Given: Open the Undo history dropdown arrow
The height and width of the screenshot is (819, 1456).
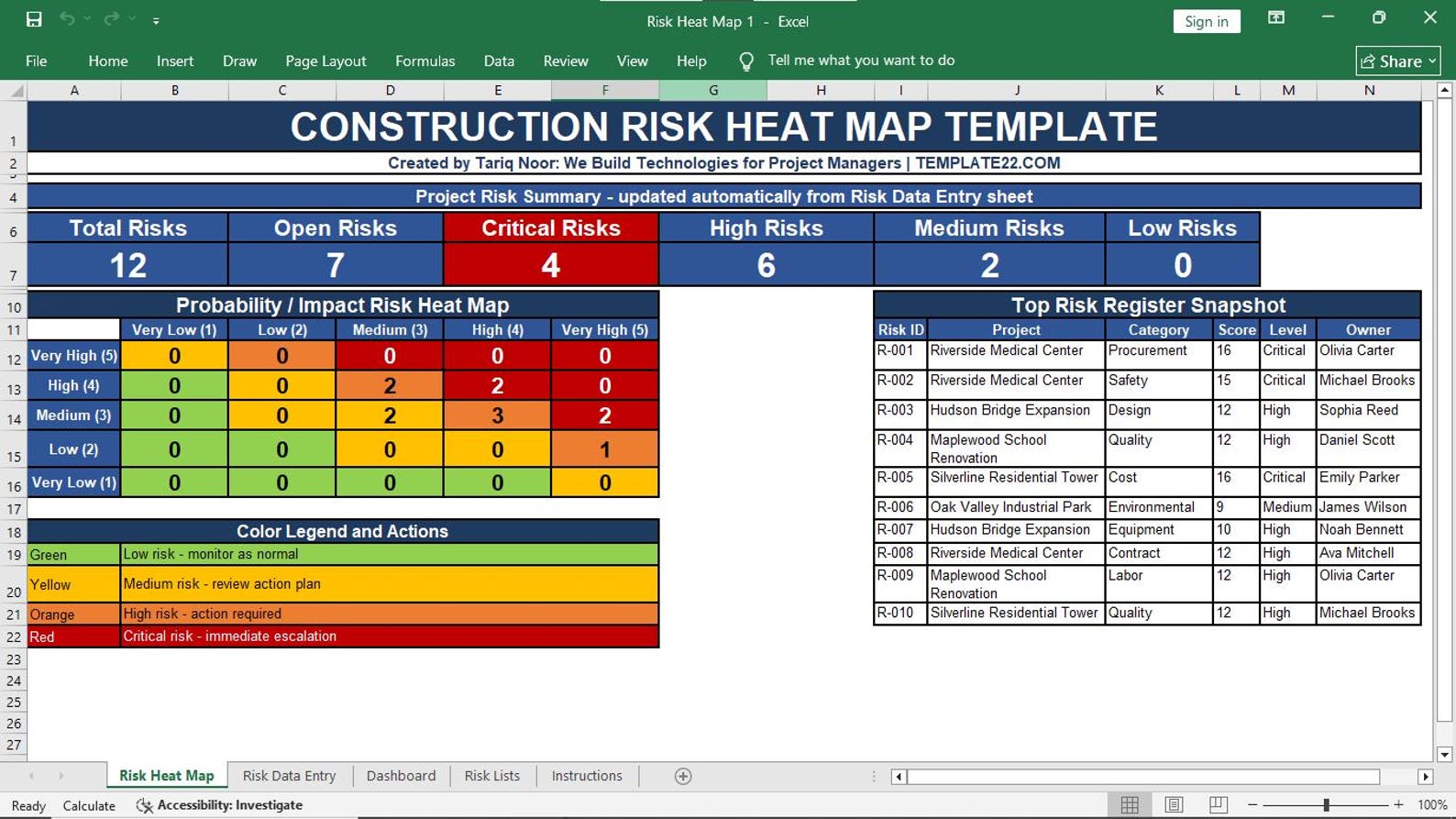Looking at the screenshot, I should (87, 19).
